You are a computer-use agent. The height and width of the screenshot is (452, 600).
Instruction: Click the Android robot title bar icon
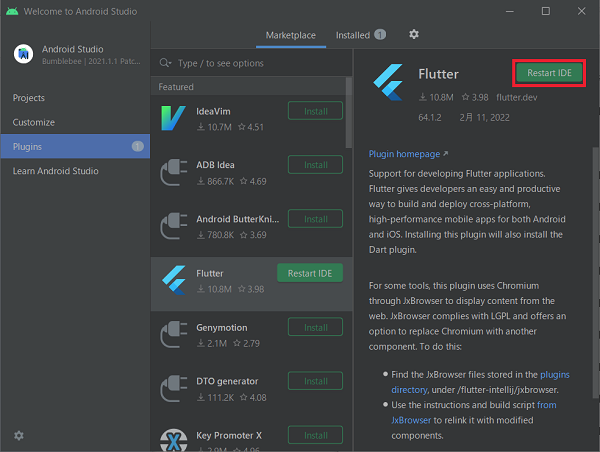(12, 11)
